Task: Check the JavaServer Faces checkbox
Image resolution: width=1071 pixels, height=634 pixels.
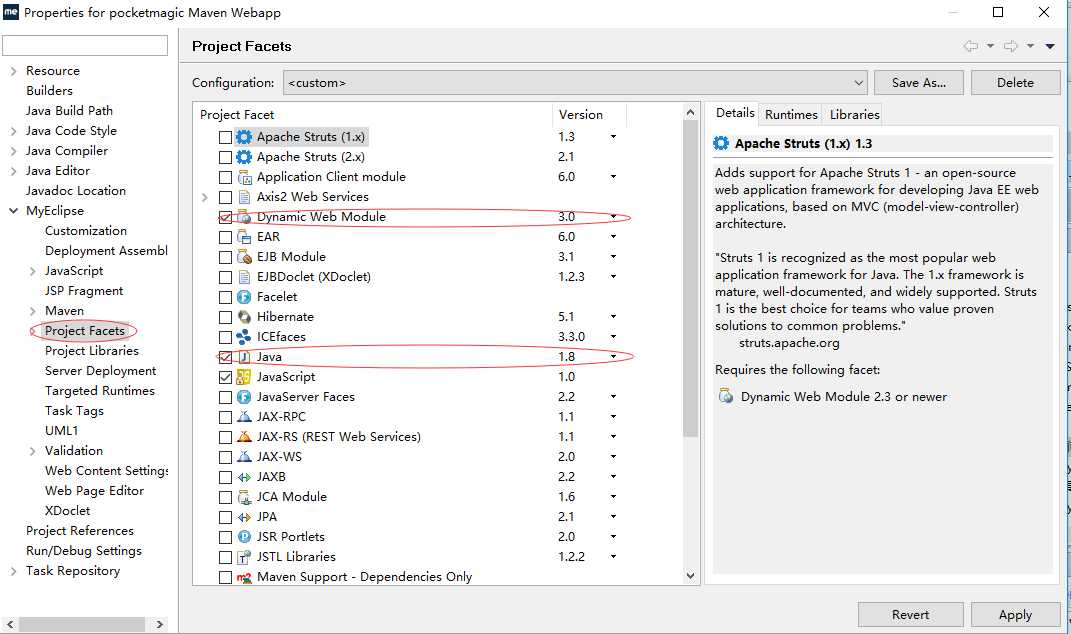Action: (225, 397)
